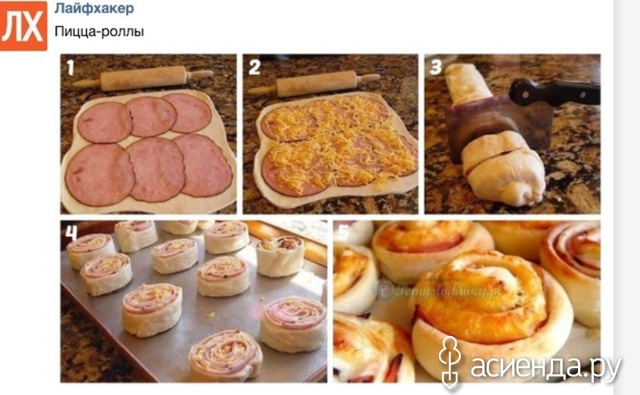640x395 pixels.
Task: Click the rolling pin in step 1 photo
Action: [x=144, y=78]
